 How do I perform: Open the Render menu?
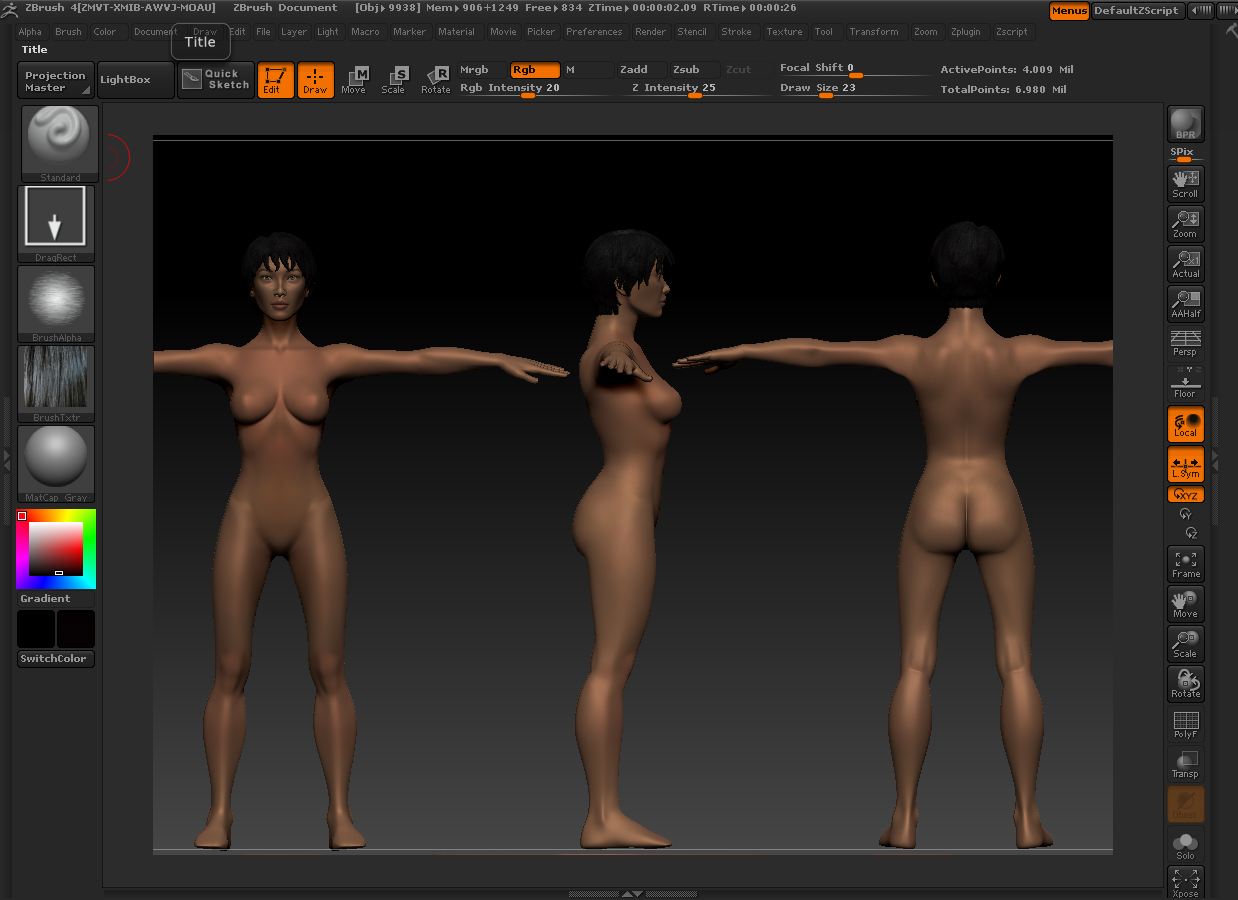point(650,32)
